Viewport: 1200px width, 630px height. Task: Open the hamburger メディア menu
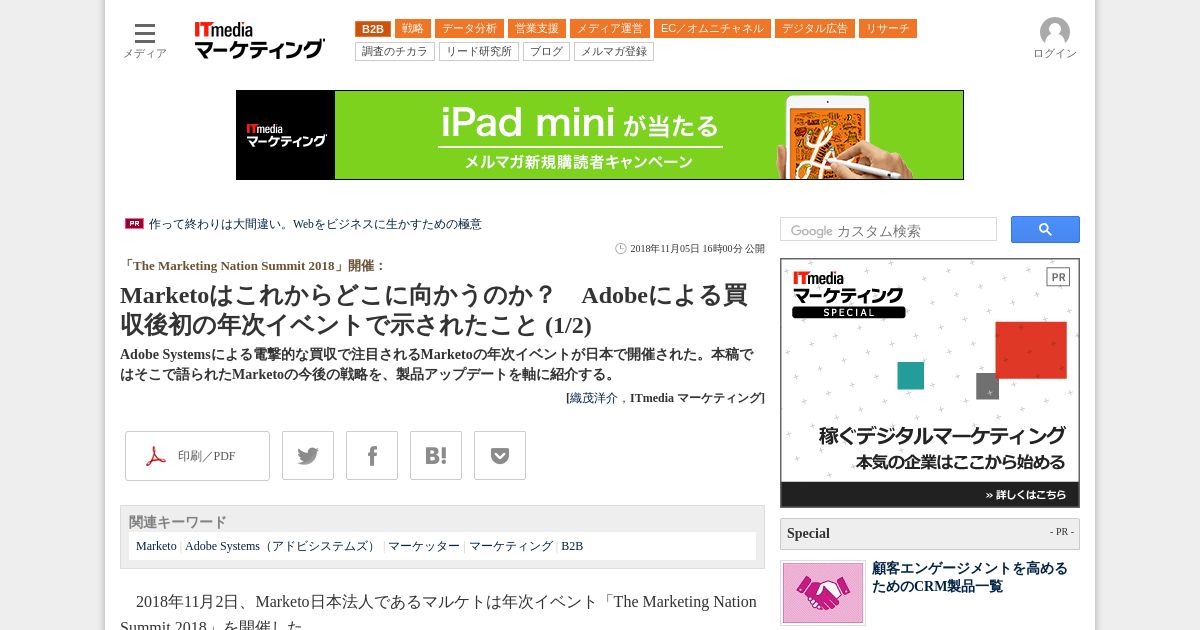coord(145,41)
